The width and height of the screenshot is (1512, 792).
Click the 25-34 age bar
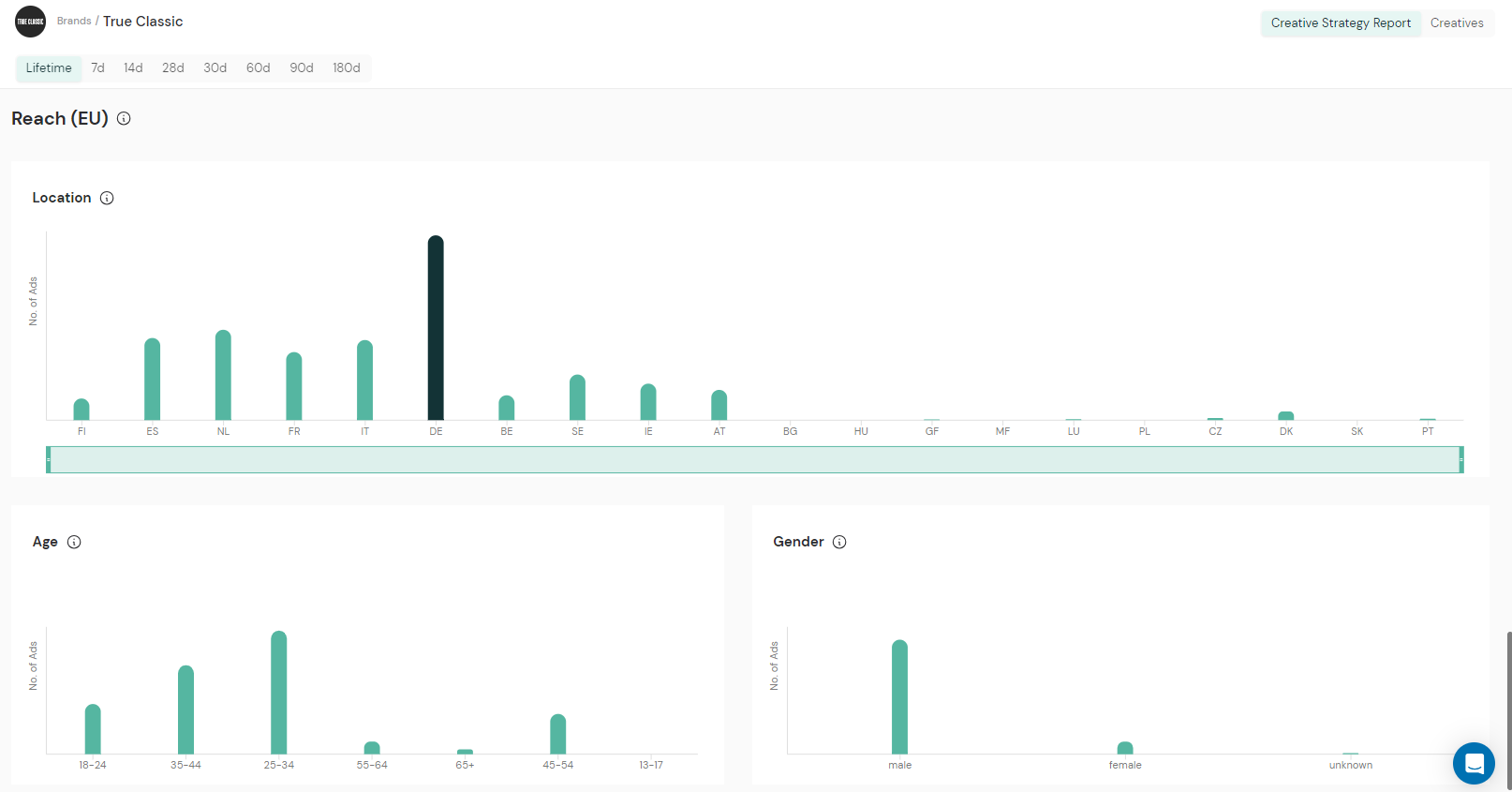click(x=279, y=692)
